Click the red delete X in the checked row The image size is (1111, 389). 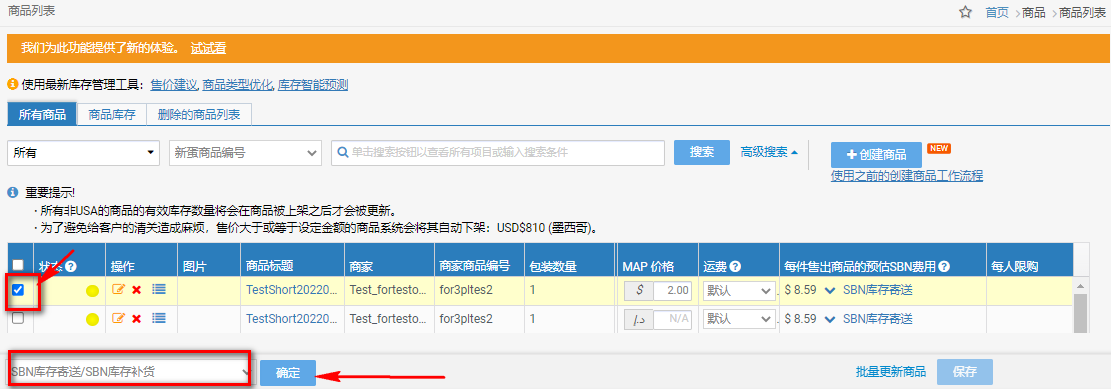[x=137, y=290]
